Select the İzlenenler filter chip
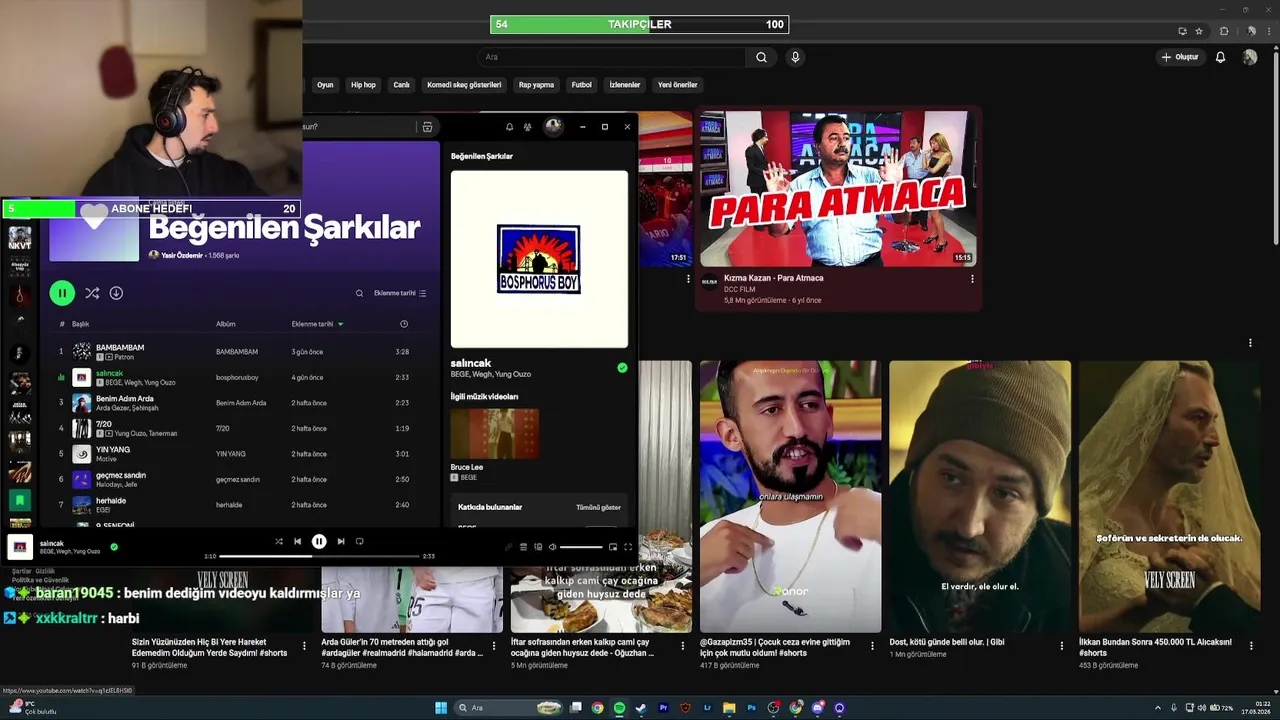 [625, 85]
